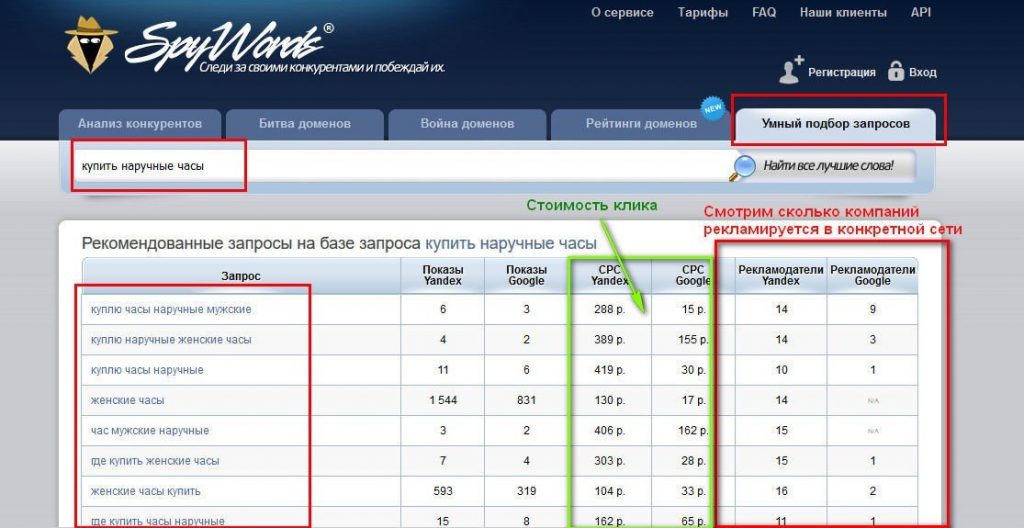1024x528 pixels.
Task: Click Рекламодатели Yandex column header
Action: [781, 276]
